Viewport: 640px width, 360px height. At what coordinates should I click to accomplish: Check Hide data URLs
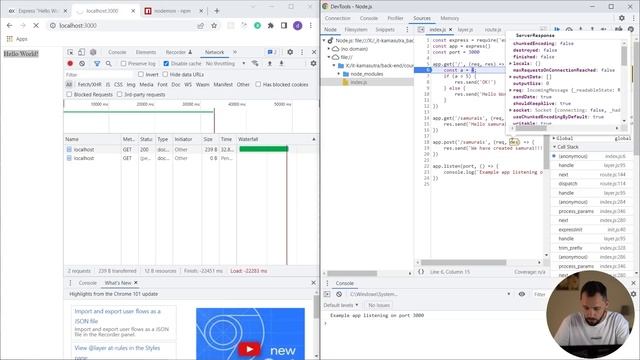click(165, 74)
